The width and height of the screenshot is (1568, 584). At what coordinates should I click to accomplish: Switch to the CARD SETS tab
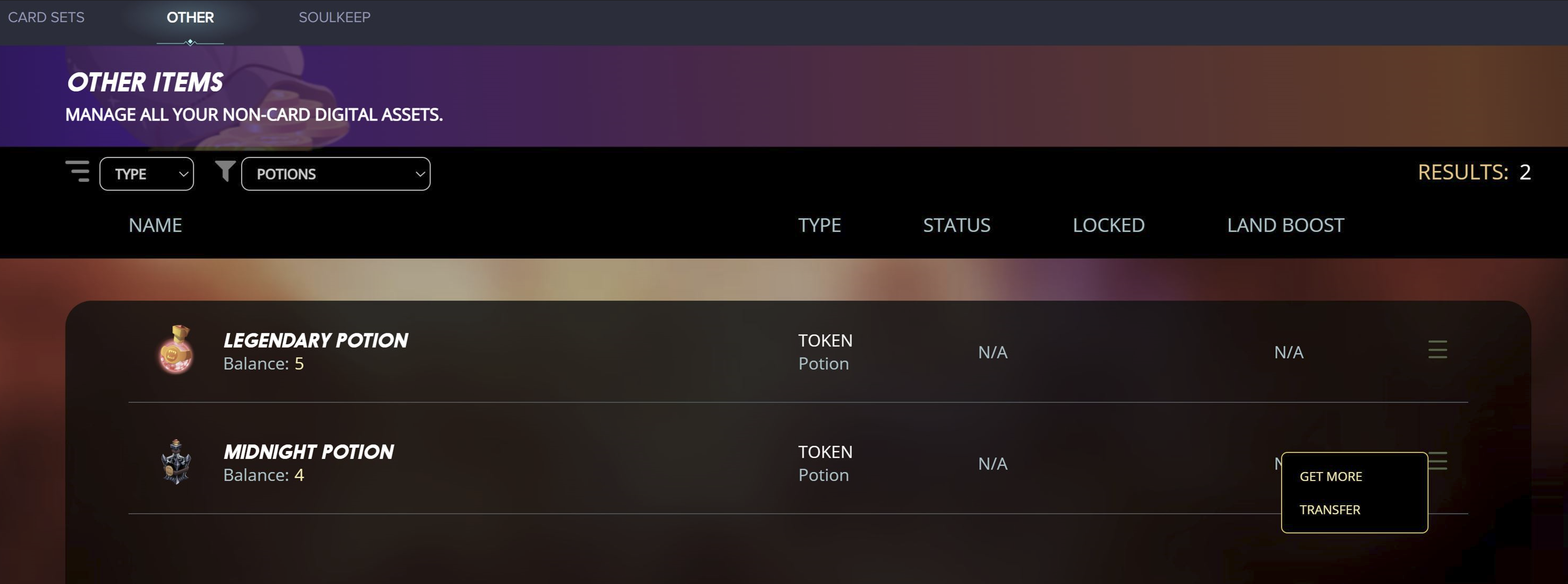(x=46, y=17)
